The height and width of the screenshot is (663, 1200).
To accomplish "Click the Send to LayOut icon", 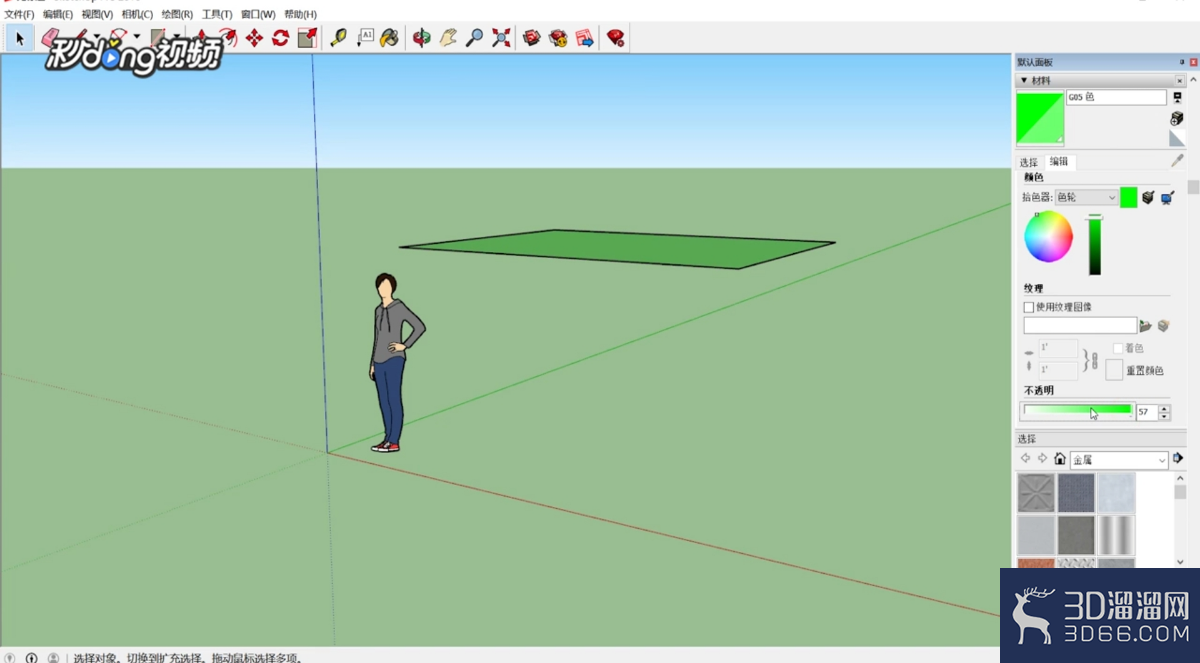I will pyautogui.click(x=585, y=38).
